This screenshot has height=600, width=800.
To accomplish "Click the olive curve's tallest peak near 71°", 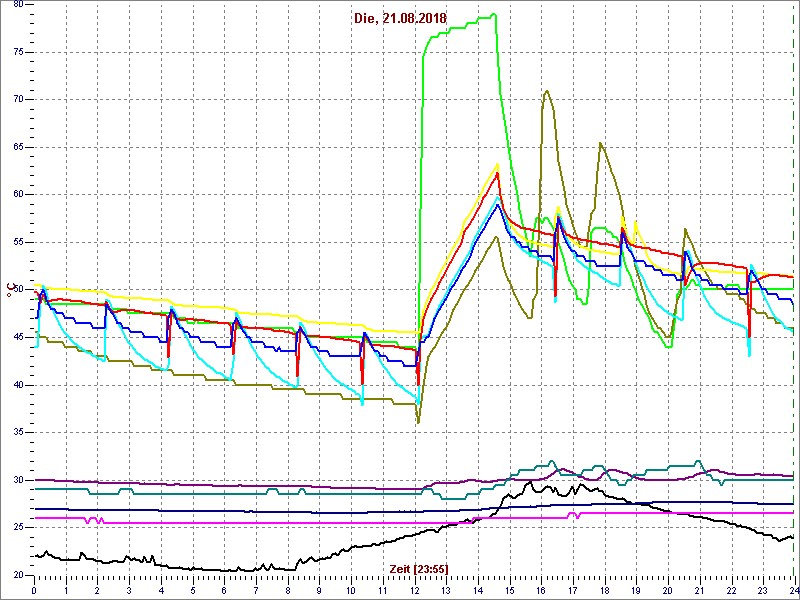I will click(546, 91).
